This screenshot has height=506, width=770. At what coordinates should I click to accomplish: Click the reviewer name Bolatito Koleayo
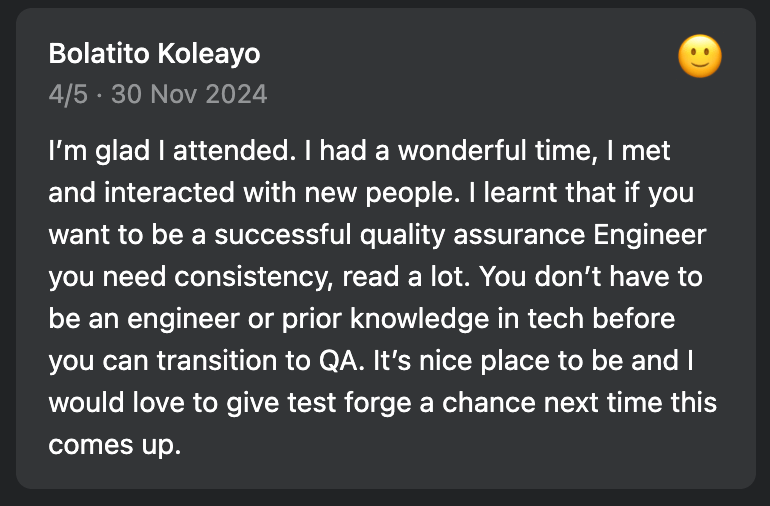click(153, 54)
